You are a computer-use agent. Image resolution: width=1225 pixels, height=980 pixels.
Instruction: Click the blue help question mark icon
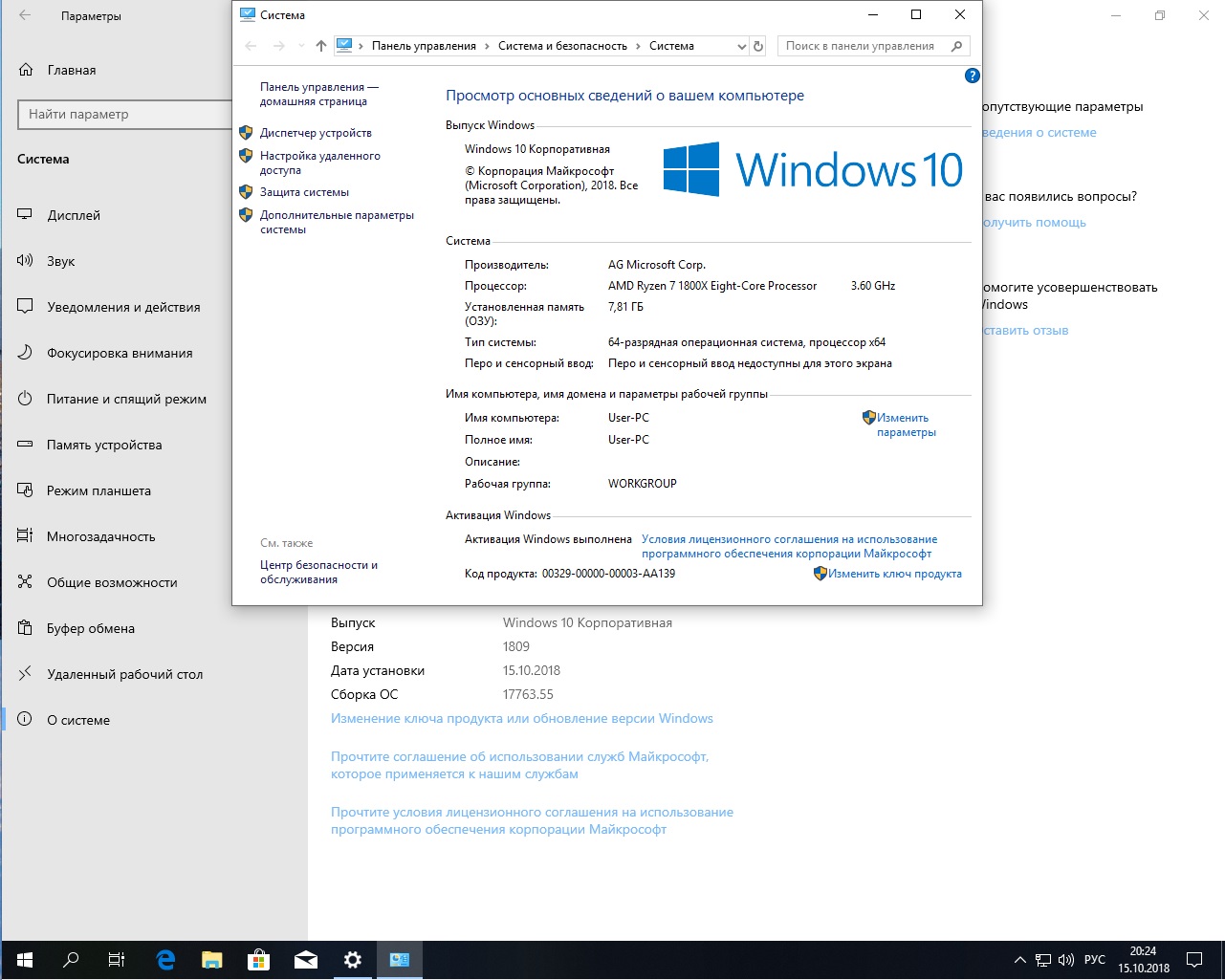(x=972, y=76)
